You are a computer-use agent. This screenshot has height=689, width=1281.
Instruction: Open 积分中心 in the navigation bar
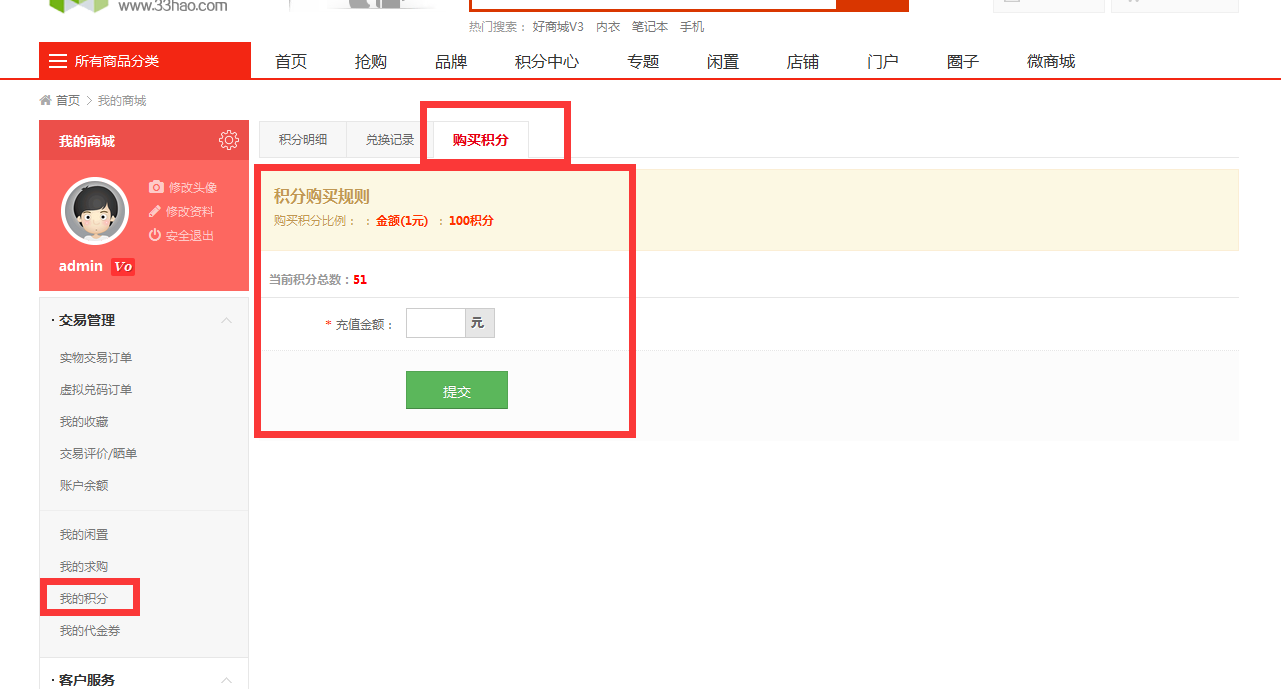(547, 61)
